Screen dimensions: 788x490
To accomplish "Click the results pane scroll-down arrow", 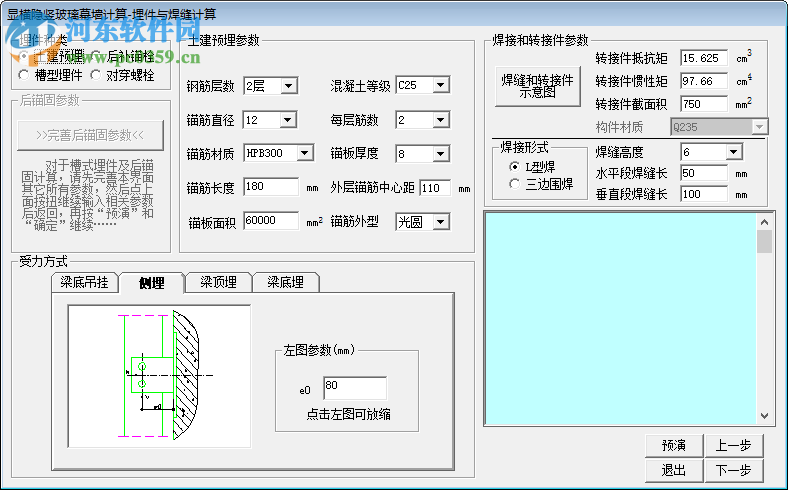I will (764, 416).
